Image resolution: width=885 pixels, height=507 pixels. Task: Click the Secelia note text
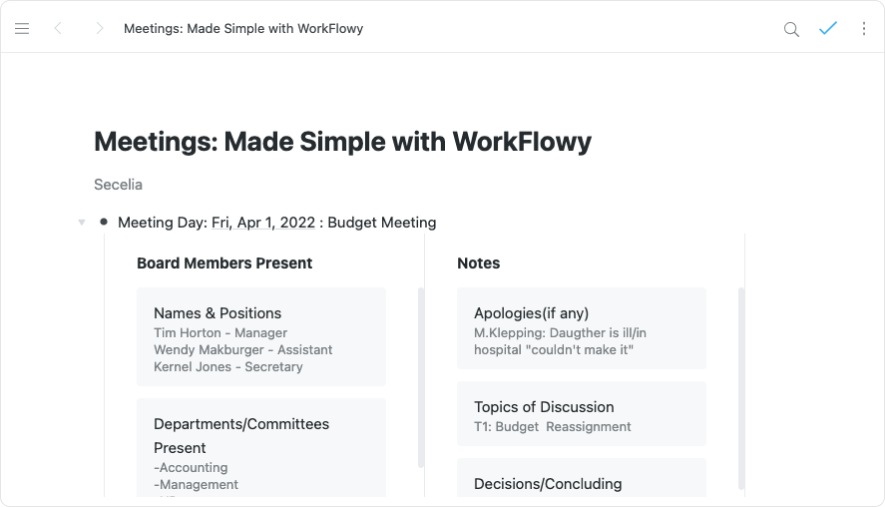click(x=118, y=184)
